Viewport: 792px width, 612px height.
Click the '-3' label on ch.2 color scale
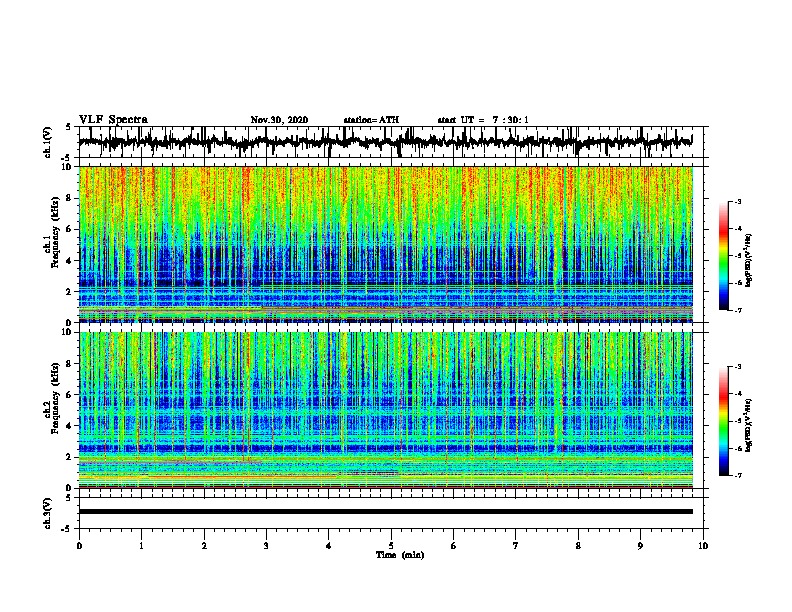click(738, 367)
